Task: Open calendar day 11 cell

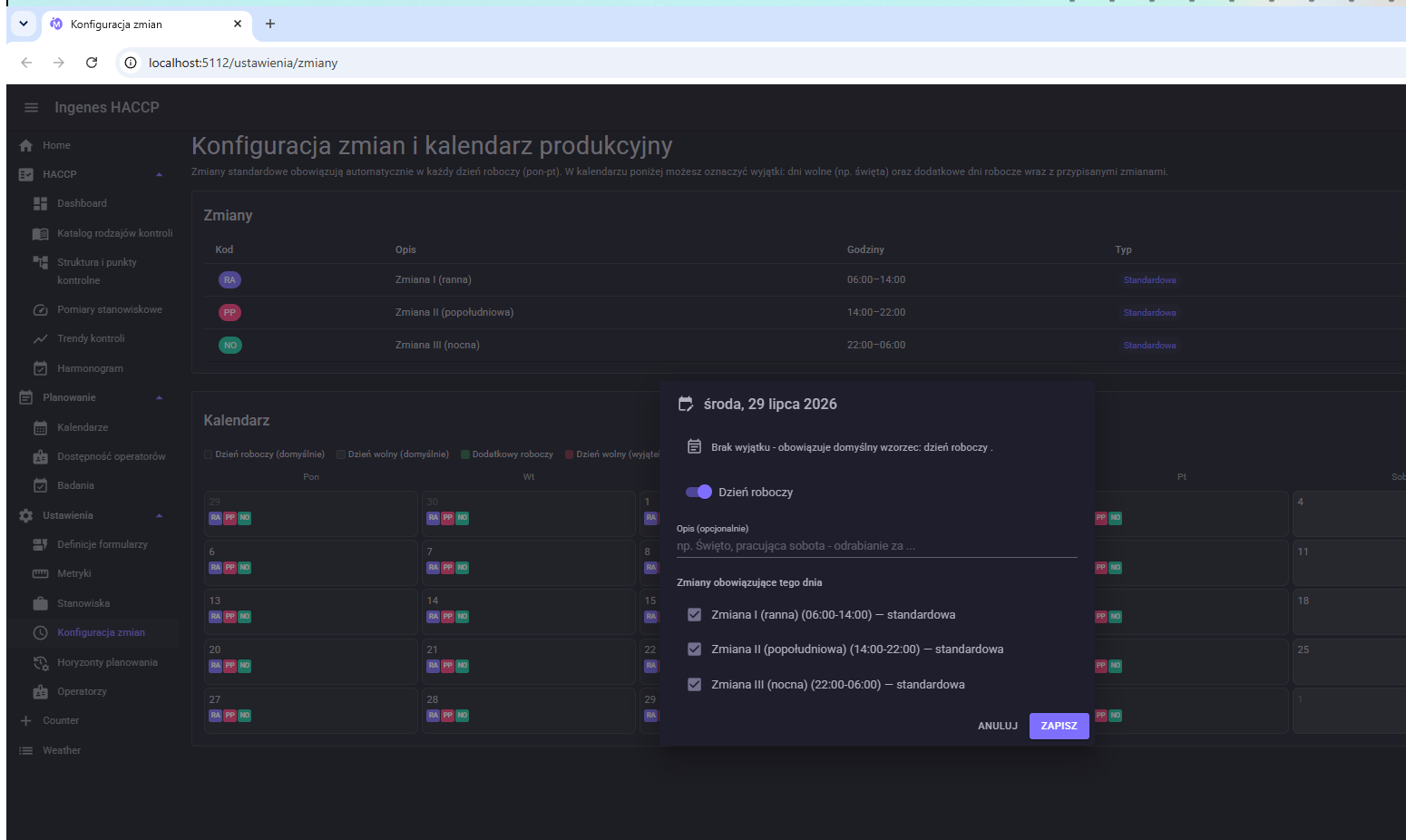Action: point(1349,562)
